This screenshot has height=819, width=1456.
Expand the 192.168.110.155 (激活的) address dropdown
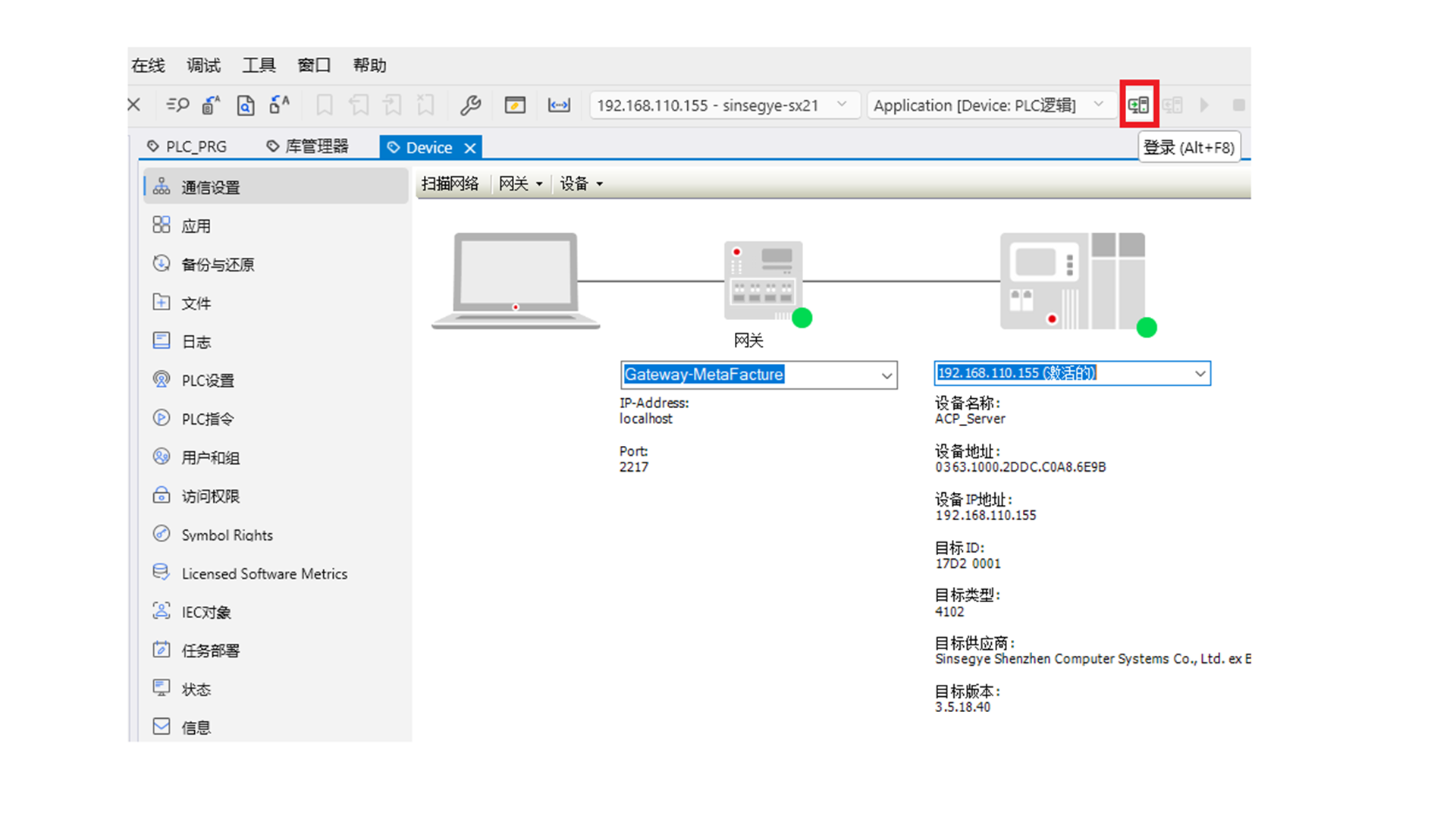(1199, 373)
